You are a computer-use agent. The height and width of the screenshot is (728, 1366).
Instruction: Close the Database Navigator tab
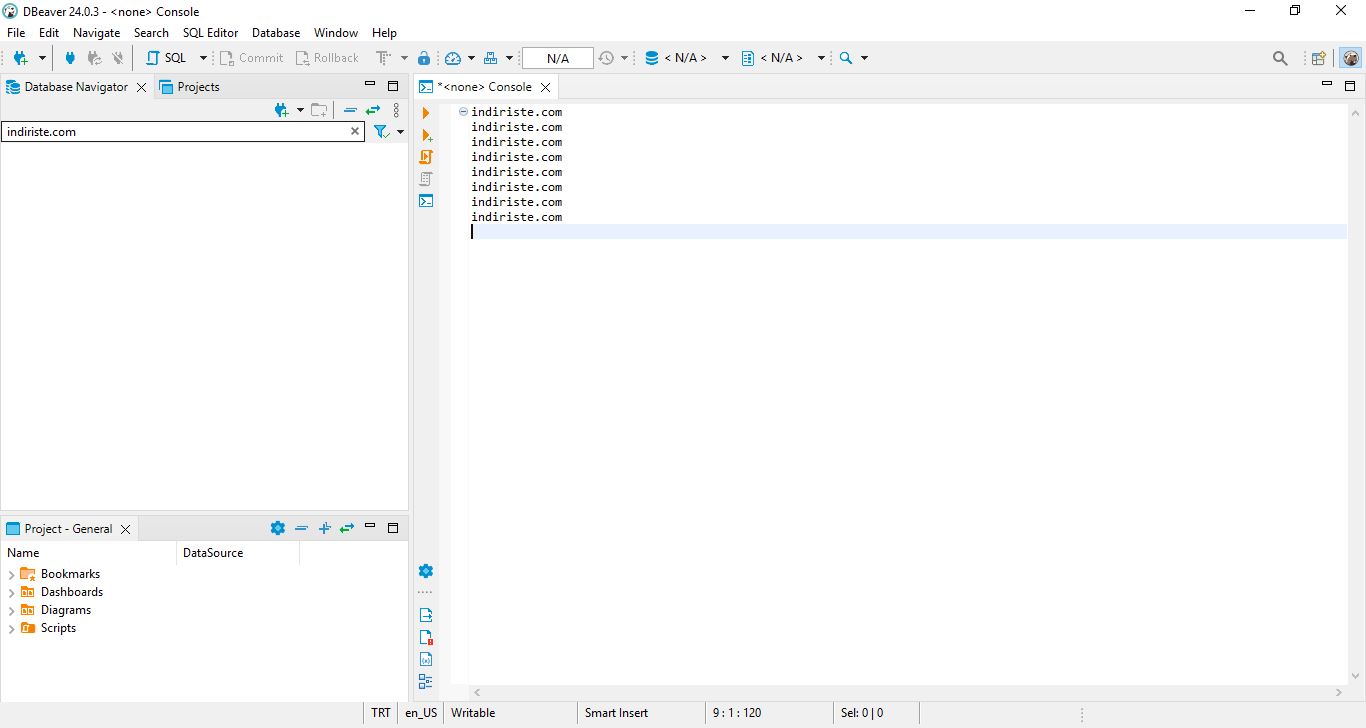pyautogui.click(x=141, y=87)
